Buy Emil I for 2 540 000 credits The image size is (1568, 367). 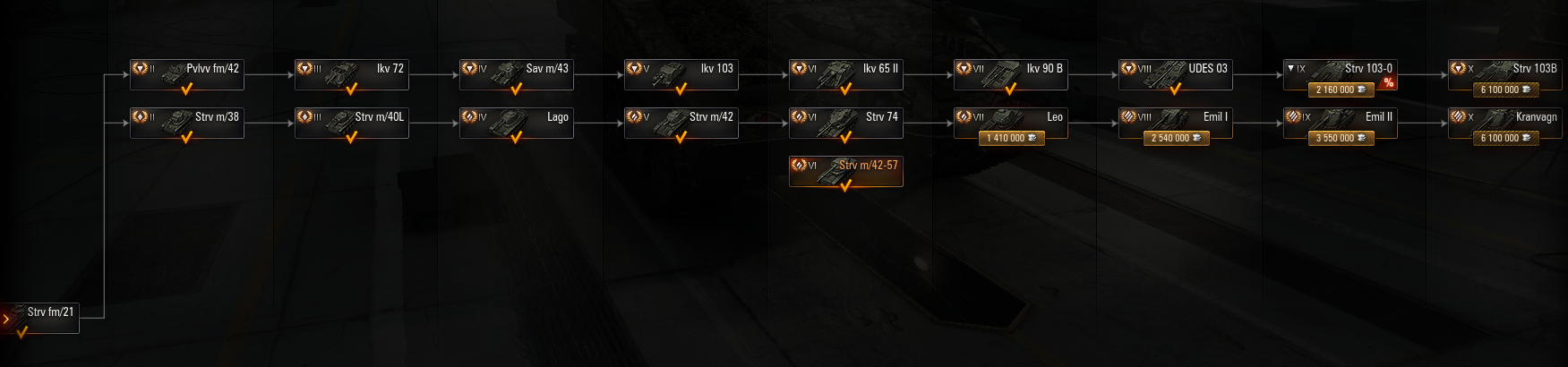tap(1176, 138)
